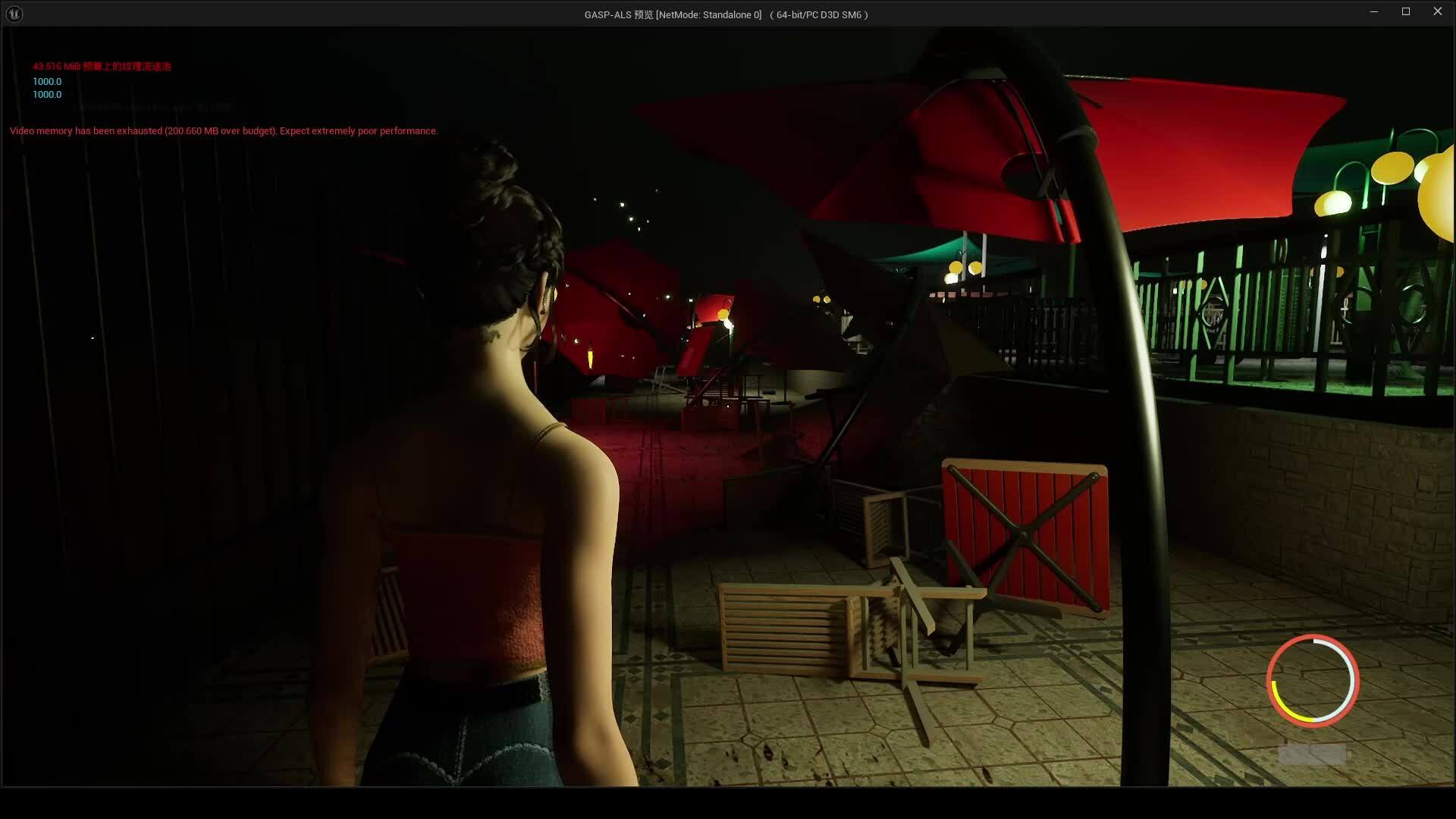1456x819 pixels.
Task: Click the circular red ring gauge
Action: coord(1313,681)
